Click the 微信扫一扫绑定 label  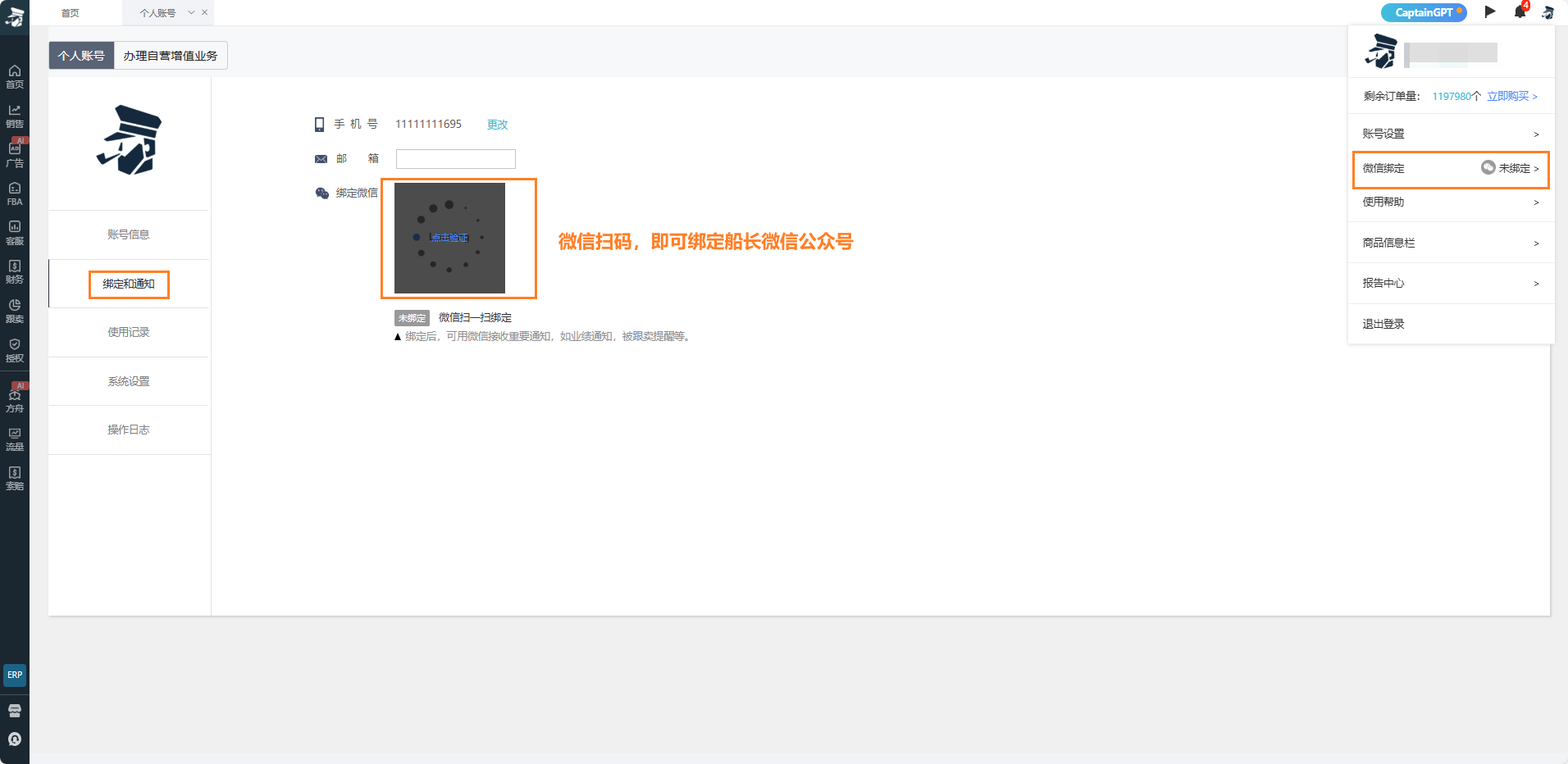475,318
